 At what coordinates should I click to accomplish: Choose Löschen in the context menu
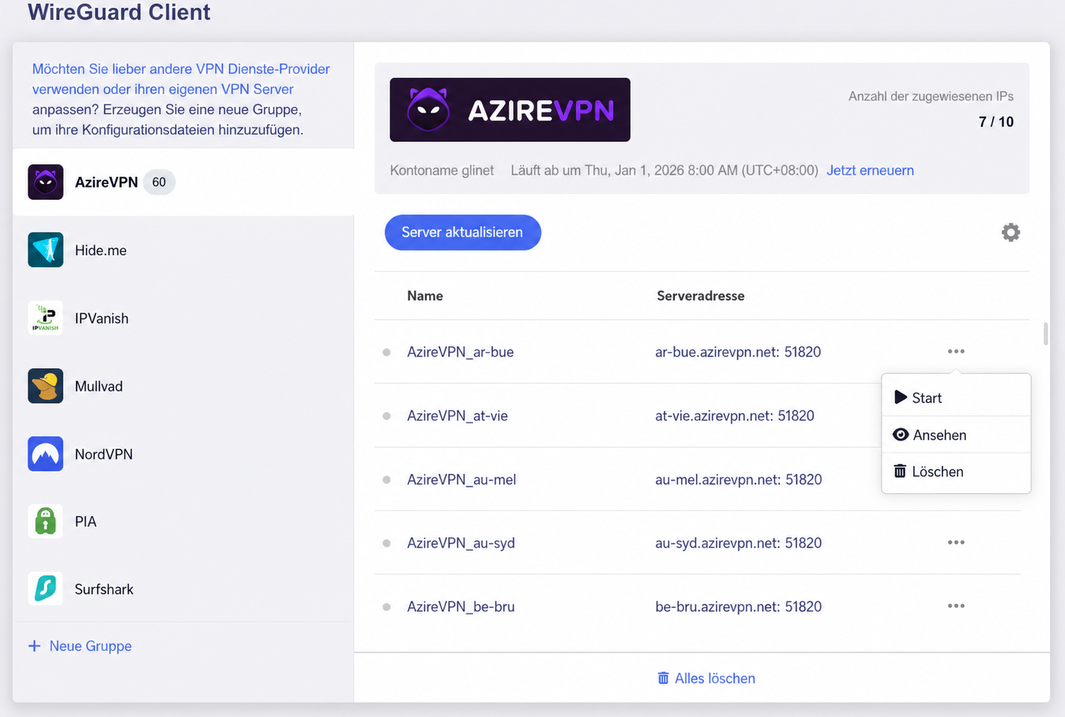[956, 471]
